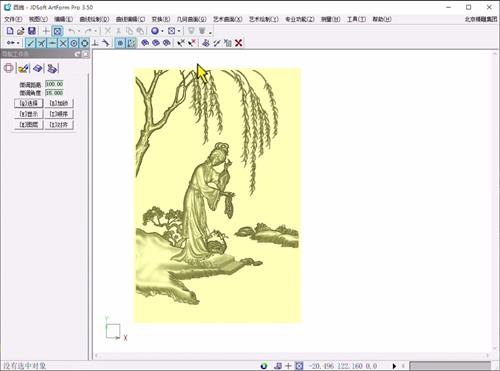Image resolution: width=500 pixels, height=371 pixels.
Task: Click the cut scissors icon
Action: pyautogui.click(x=118, y=31)
